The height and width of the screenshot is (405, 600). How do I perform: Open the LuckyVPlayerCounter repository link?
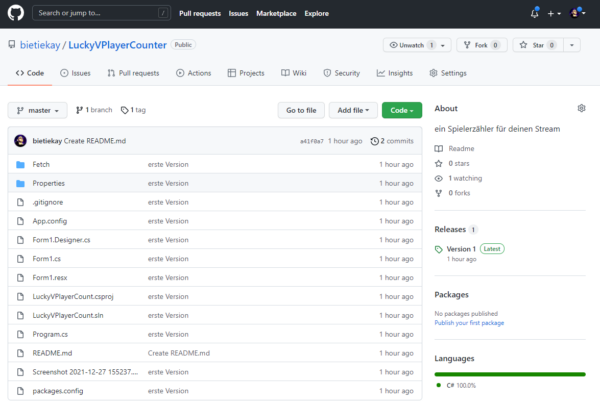117,45
